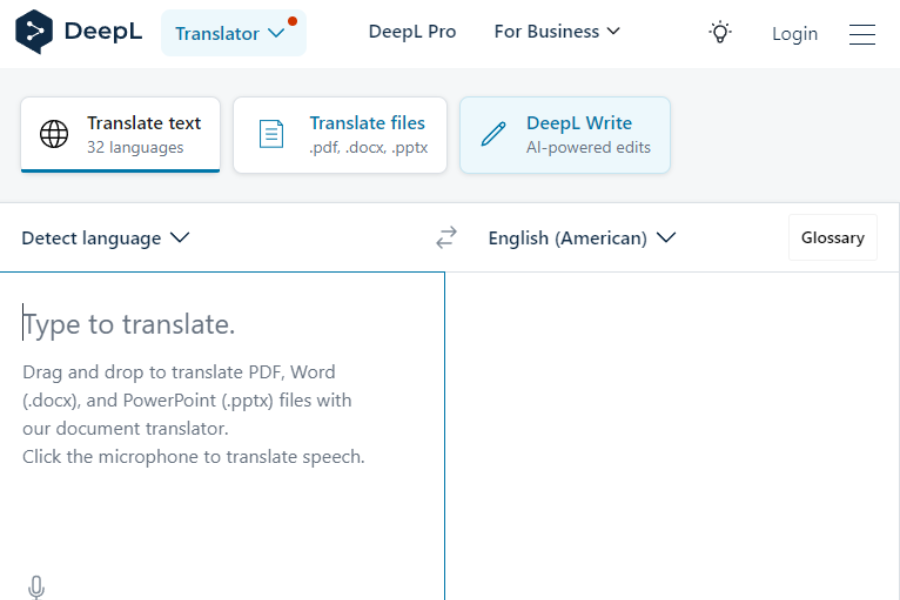
Task: Switch to the Translate files tab
Action: [x=340, y=134]
